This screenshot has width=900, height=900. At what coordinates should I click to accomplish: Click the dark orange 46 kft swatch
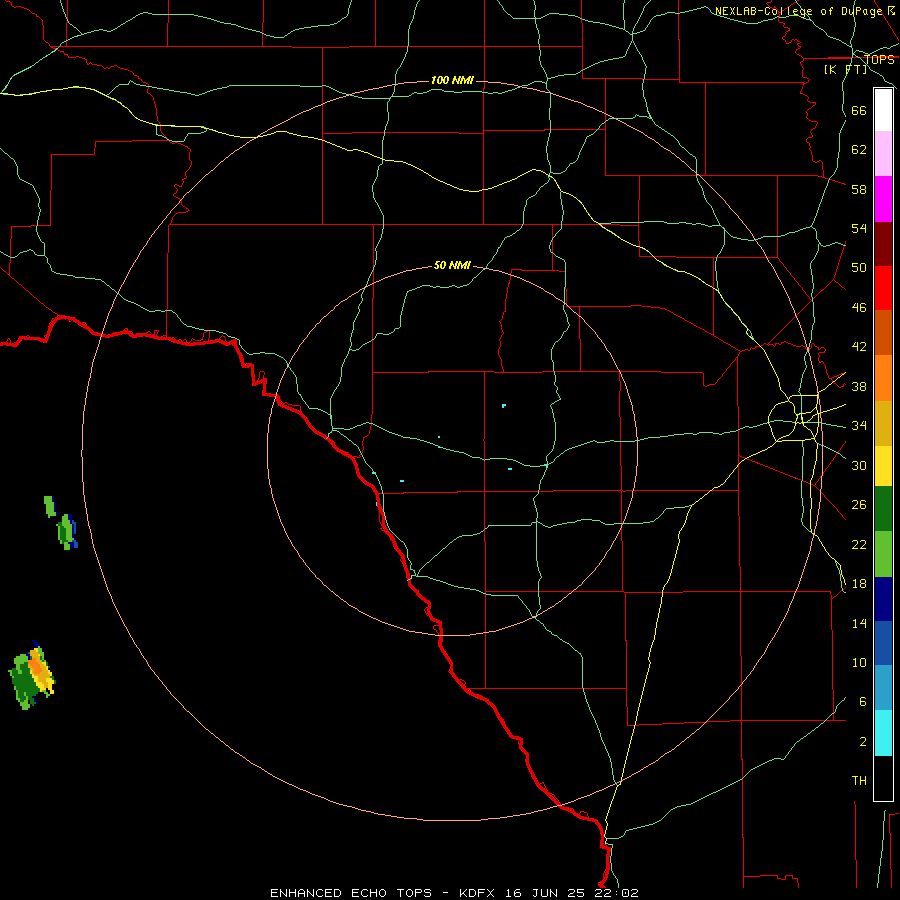point(883,332)
